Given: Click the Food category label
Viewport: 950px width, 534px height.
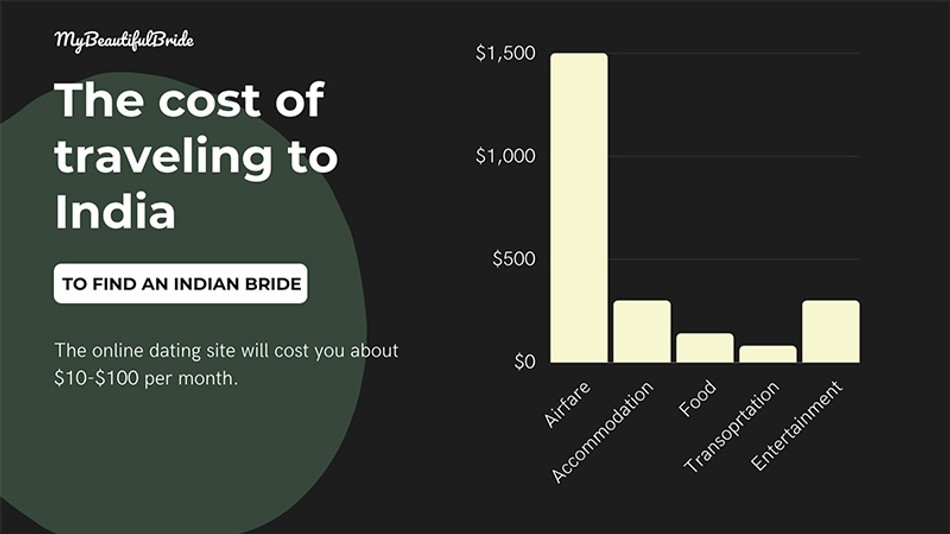Looking at the screenshot, I should (x=697, y=399).
